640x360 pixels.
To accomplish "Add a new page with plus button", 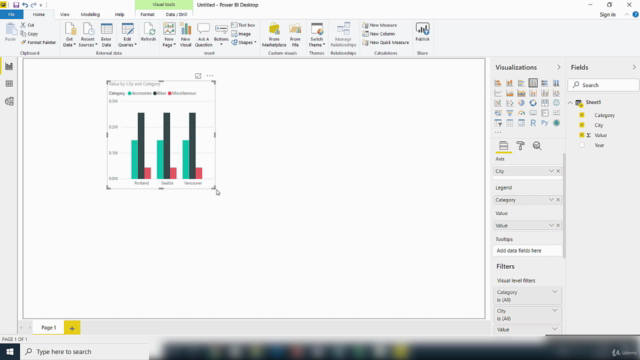I will pyautogui.click(x=72, y=328).
